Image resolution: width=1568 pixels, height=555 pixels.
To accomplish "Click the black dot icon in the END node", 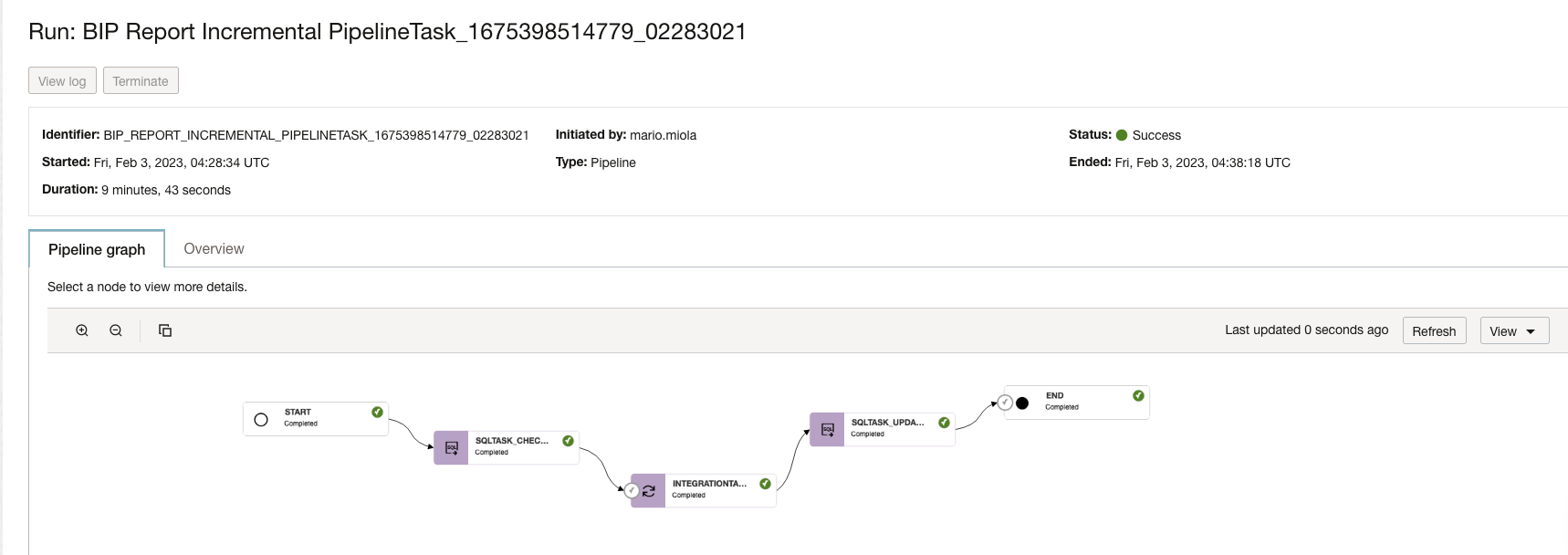I will click(x=1023, y=402).
